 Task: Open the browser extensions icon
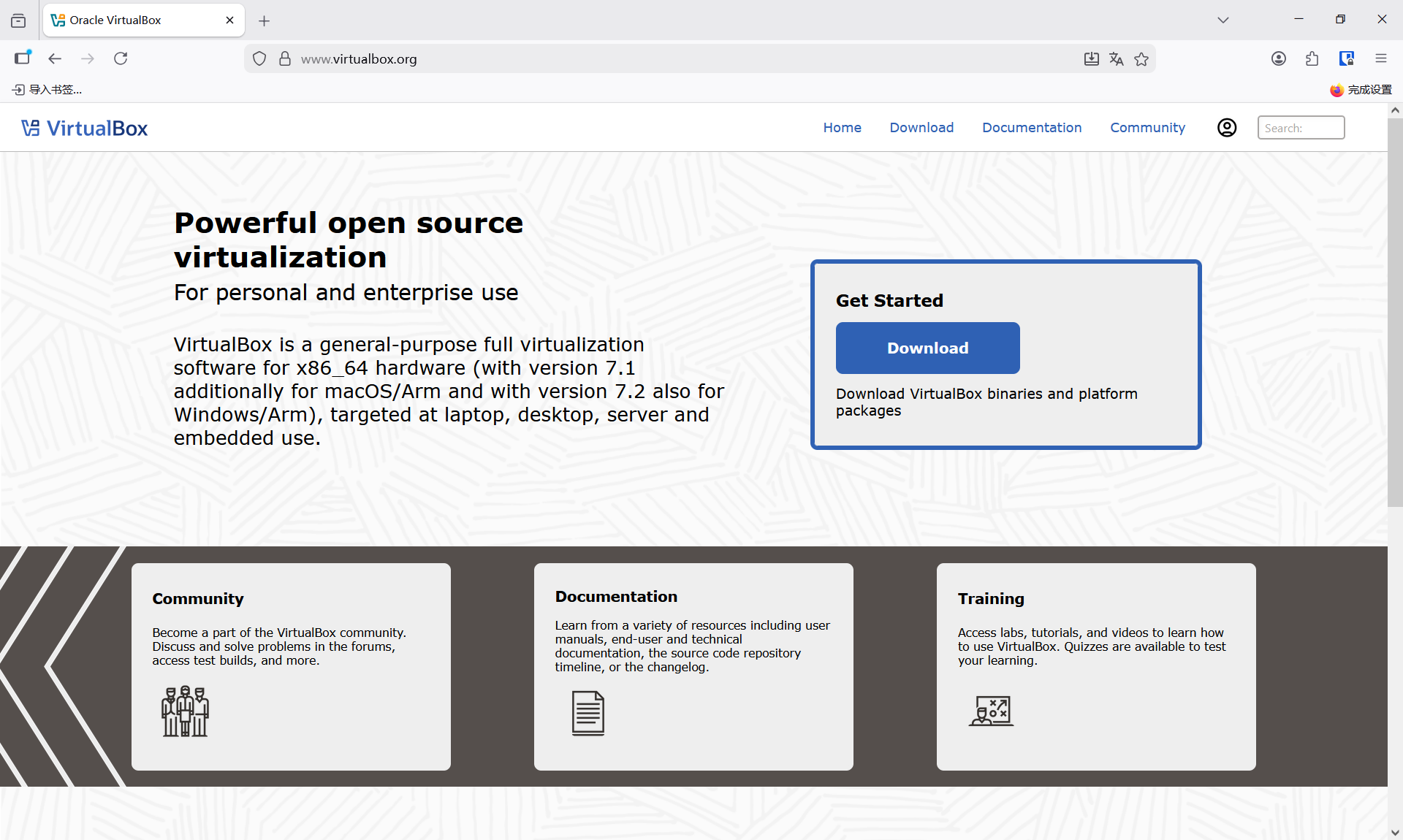pos(1312,58)
